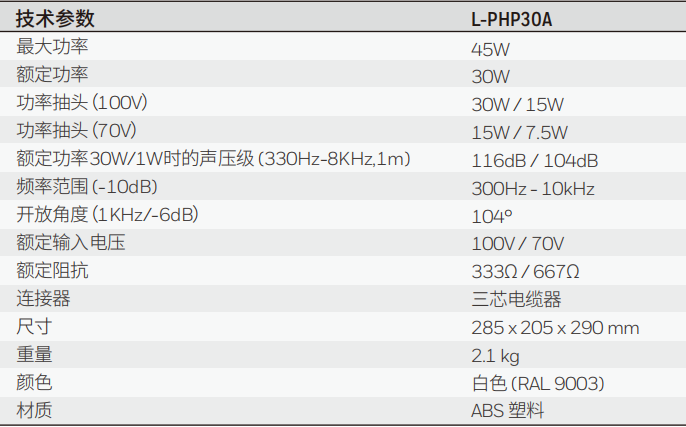Click the 技术参数 header cell

tap(53, 19)
